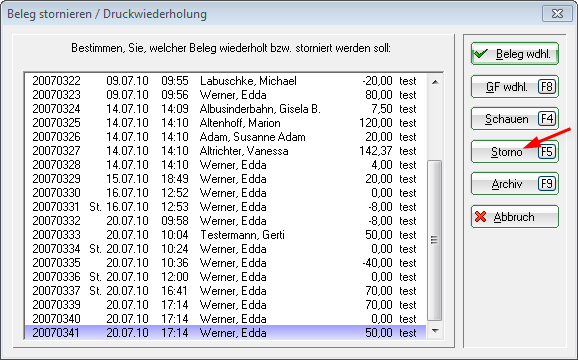The image size is (578, 360).
Task: Click the amount -20,00 in the list
Action: (377, 81)
